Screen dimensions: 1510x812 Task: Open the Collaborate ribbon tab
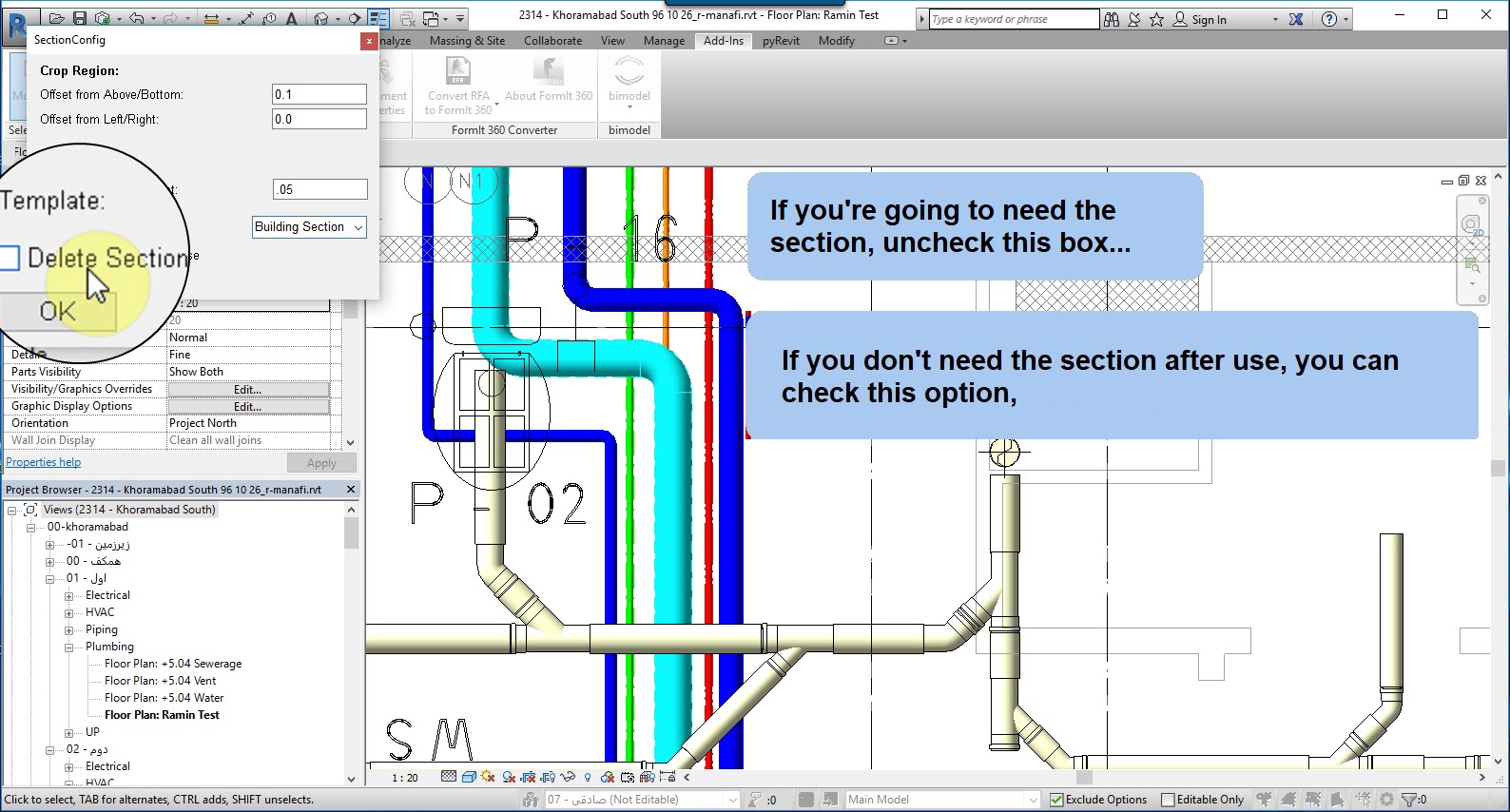552,41
